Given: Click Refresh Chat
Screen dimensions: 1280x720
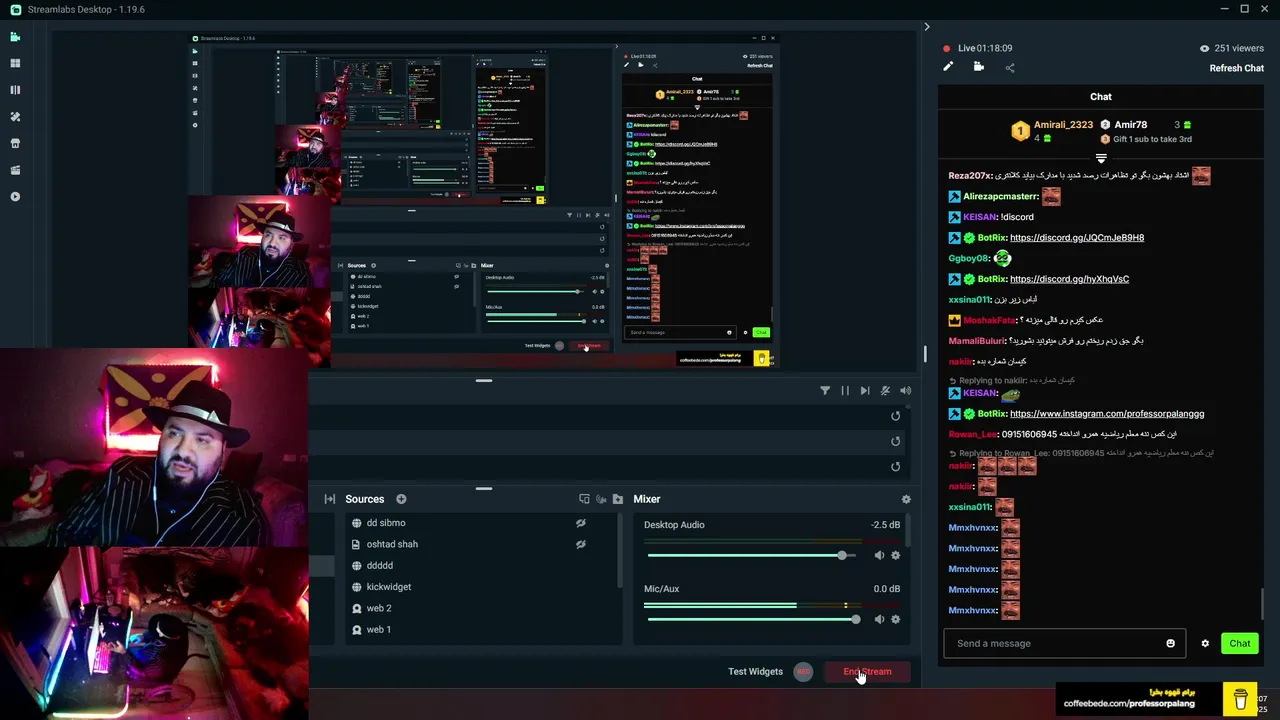Looking at the screenshot, I should [1237, 68].
